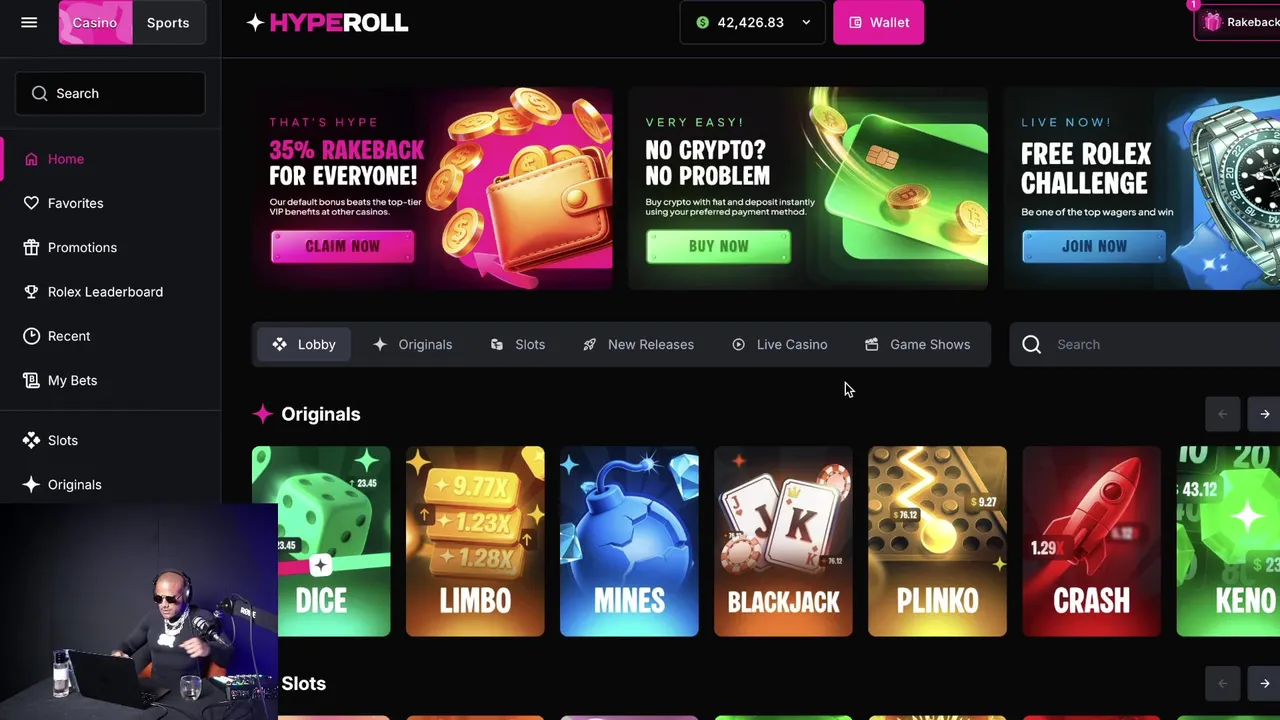Click the Buy Now crypto button

pos(718,246)
